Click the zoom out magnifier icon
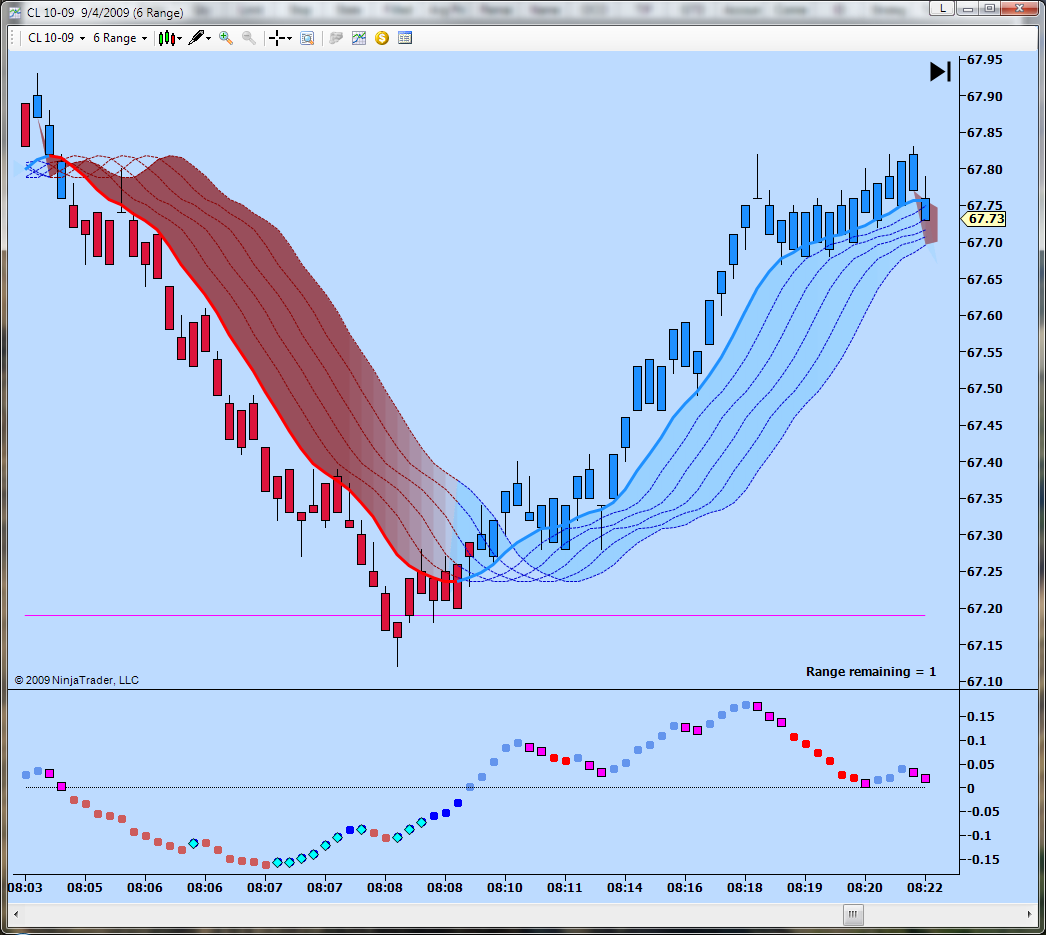The width and height of the screenshot is (1046, 935). (x=249, y=38)
